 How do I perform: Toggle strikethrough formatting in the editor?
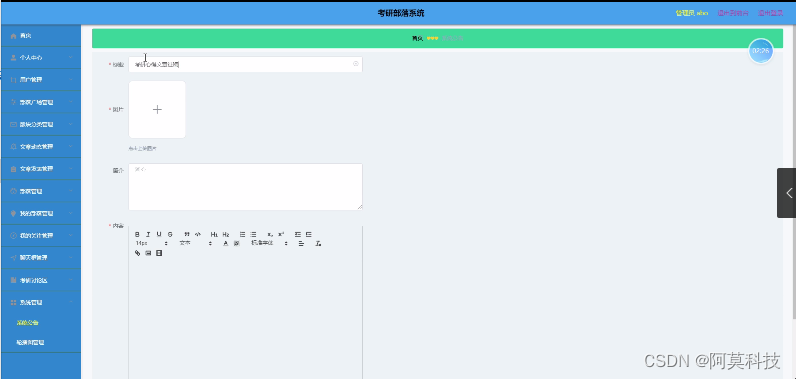[170, 234]
